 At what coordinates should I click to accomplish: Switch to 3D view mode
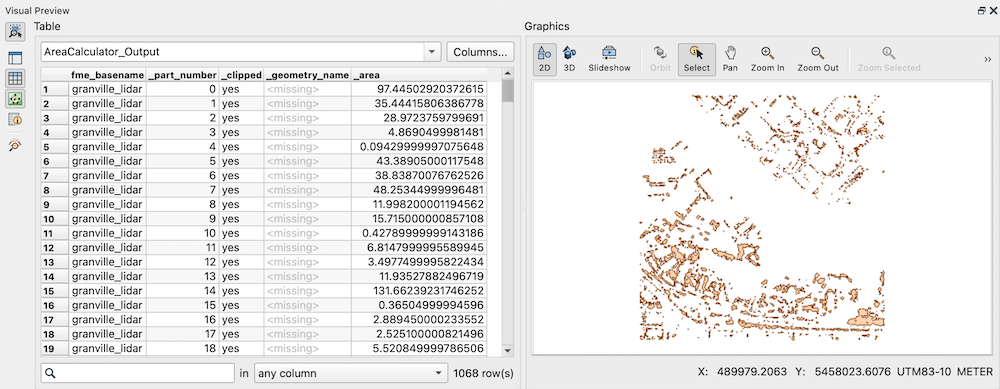pos(570,59)
